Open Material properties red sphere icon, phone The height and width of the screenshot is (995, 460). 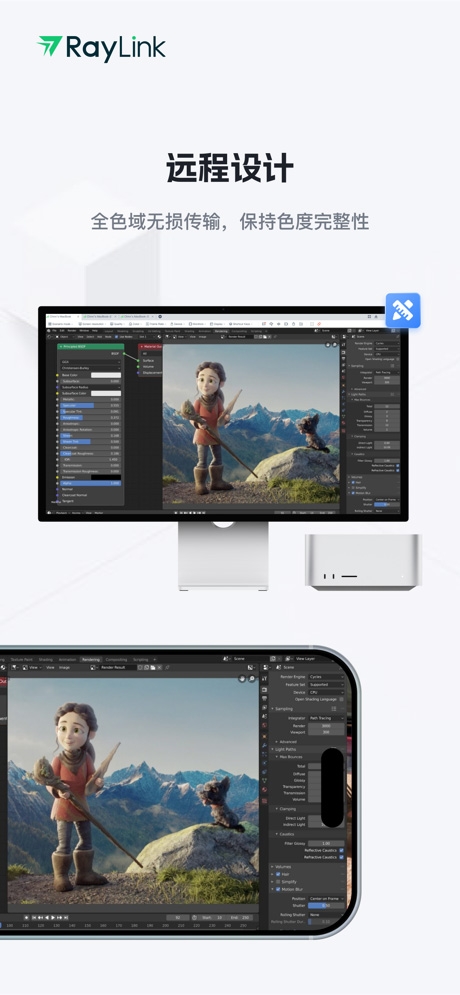click(x=265, y=789)
